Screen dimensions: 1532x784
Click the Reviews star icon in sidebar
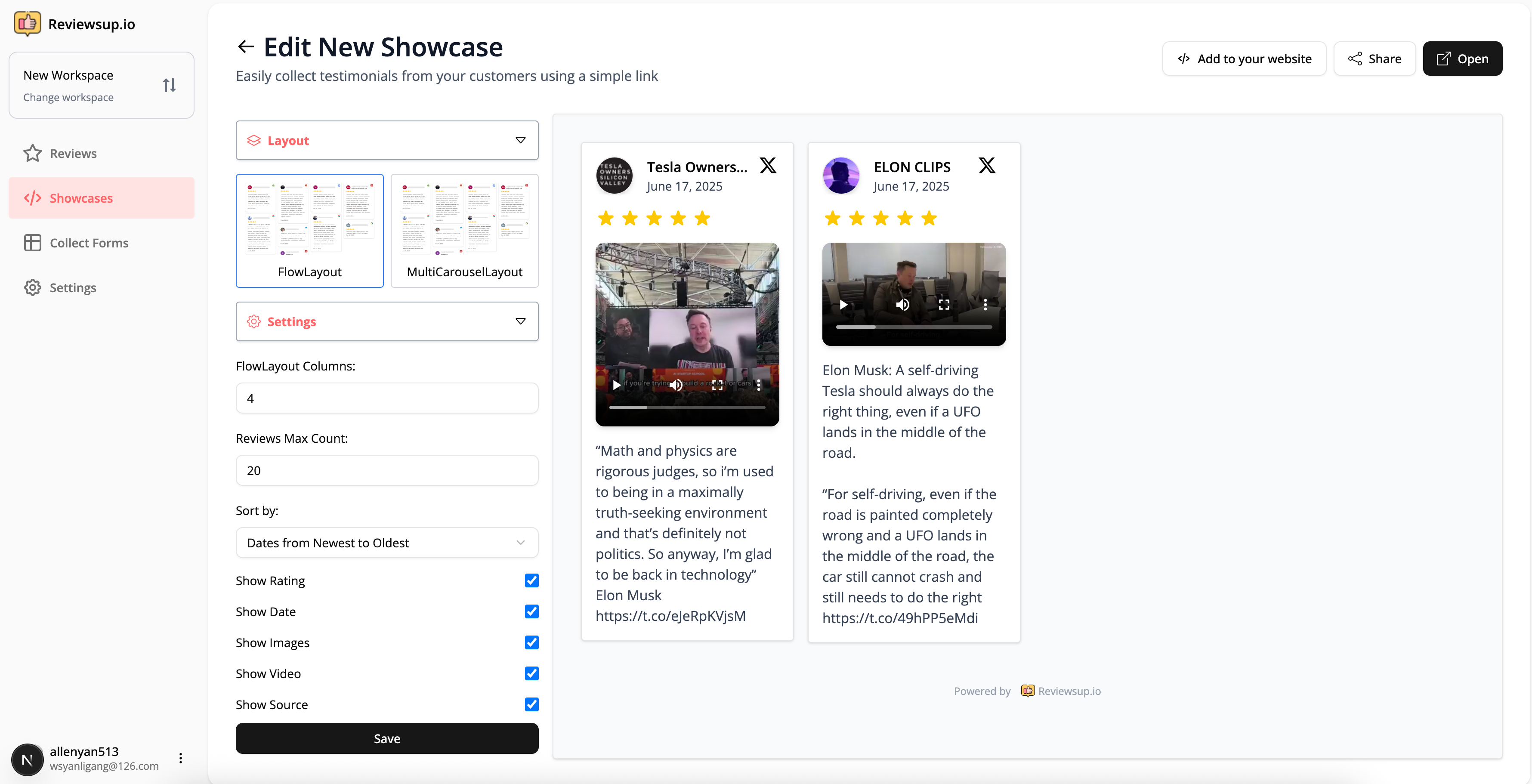coord(33,153)
